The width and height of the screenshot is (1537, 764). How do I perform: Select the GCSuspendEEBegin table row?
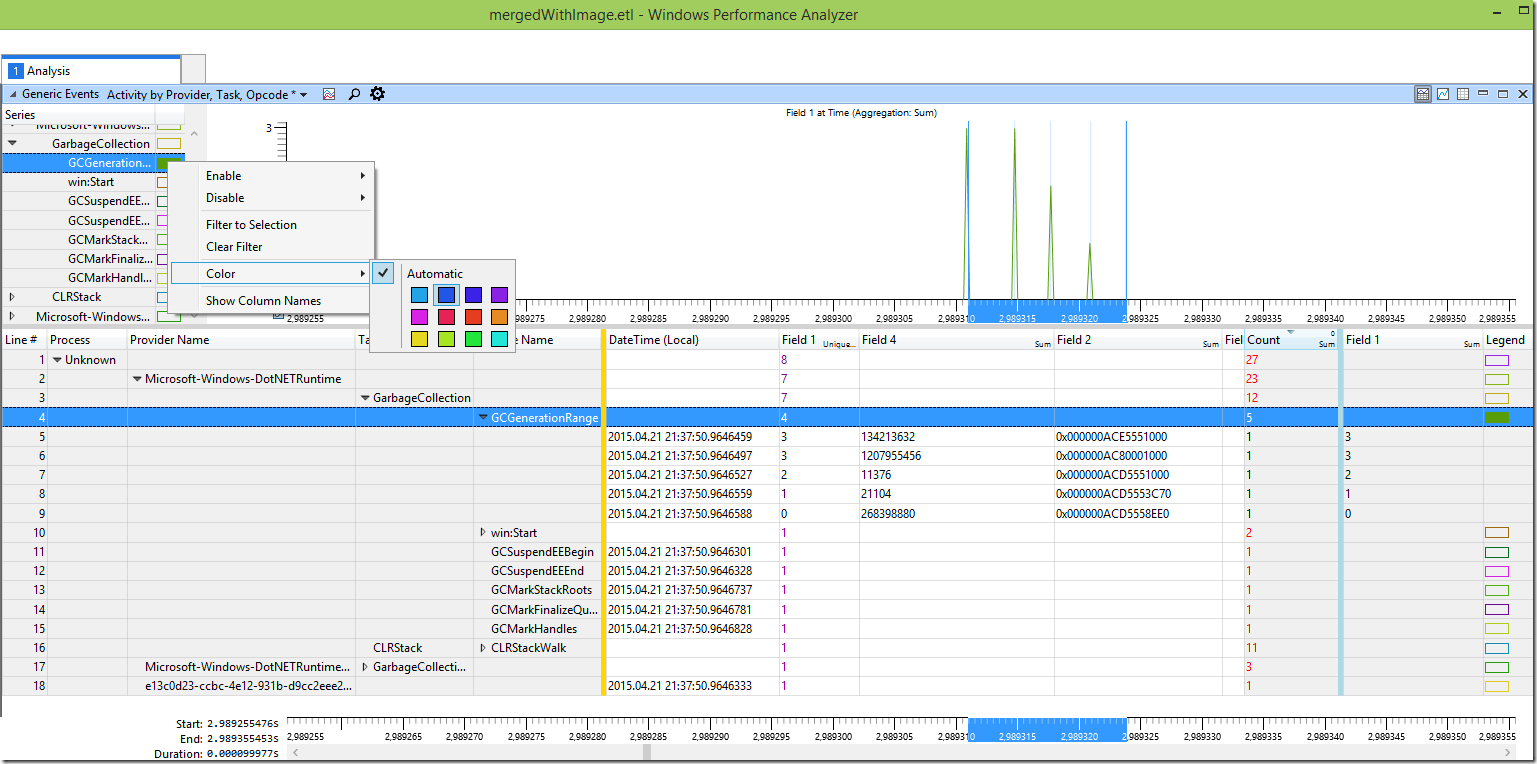click(x=768, y=552)
